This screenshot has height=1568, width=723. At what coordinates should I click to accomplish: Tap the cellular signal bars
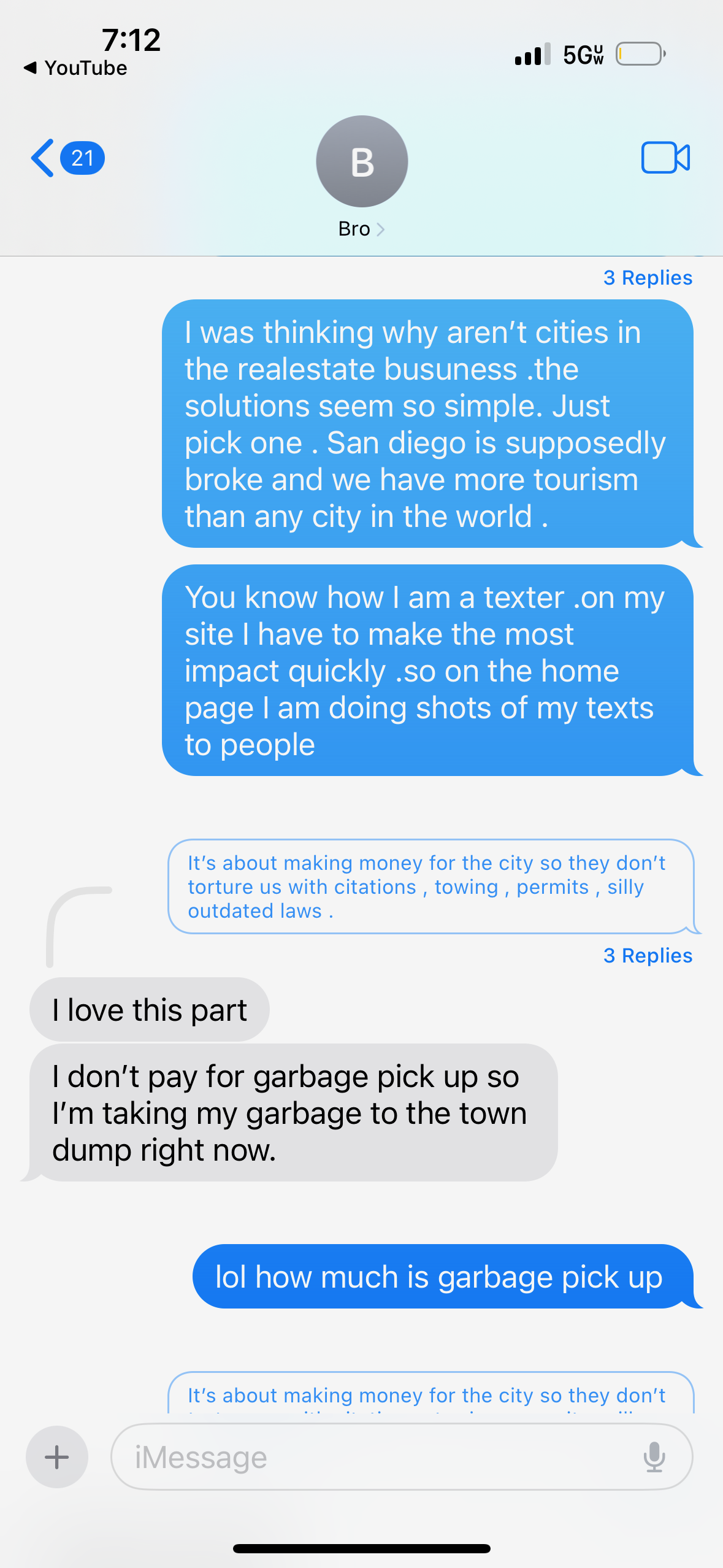532,55
